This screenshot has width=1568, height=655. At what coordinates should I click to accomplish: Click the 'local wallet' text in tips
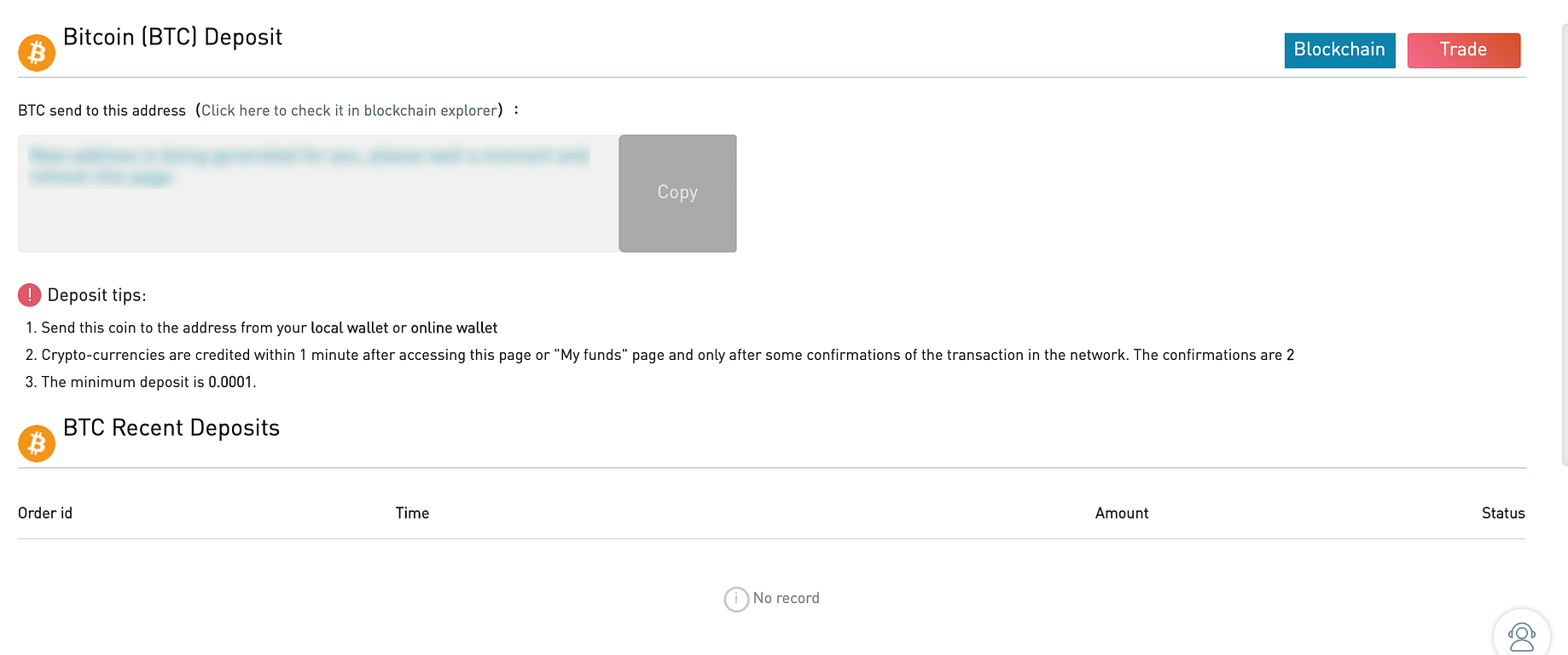click(349, 328)
